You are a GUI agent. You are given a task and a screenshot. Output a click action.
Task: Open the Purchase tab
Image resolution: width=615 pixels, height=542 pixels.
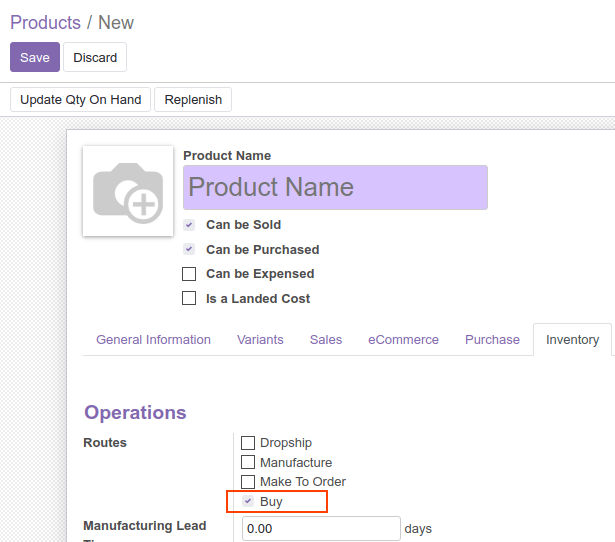[492, 340]
